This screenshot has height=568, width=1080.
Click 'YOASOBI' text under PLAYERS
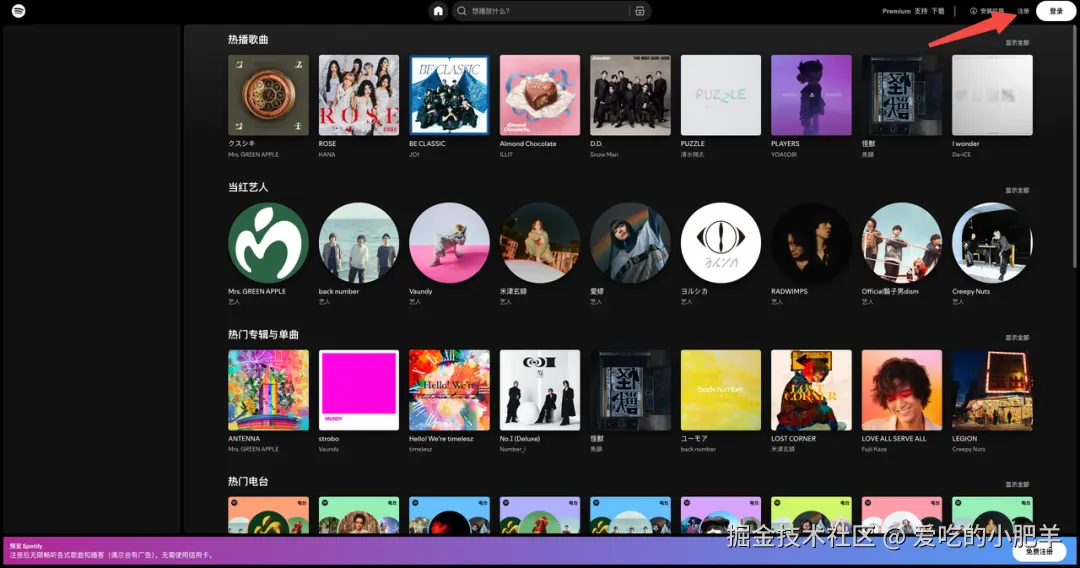784,155
